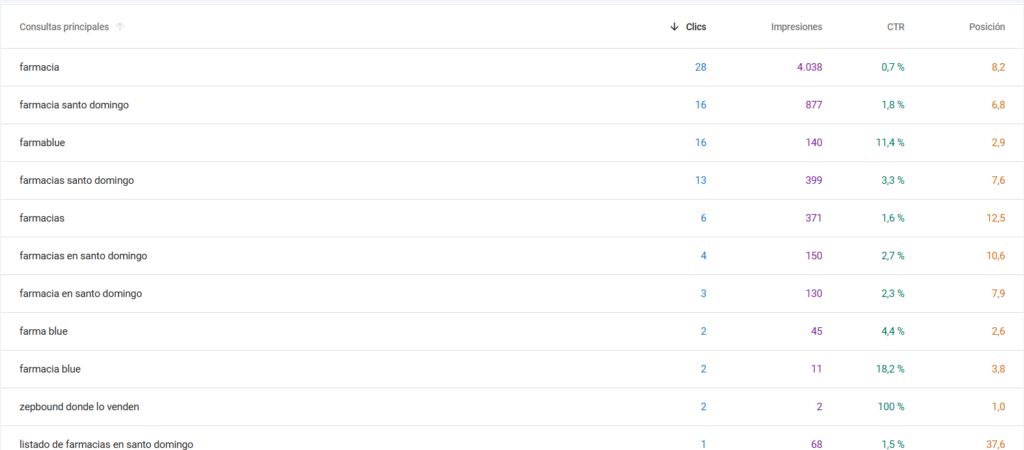This screenshot has height=450, width=1024.
Task: Select the 'farmacia' query row
Action: click(x=512, y=67)
